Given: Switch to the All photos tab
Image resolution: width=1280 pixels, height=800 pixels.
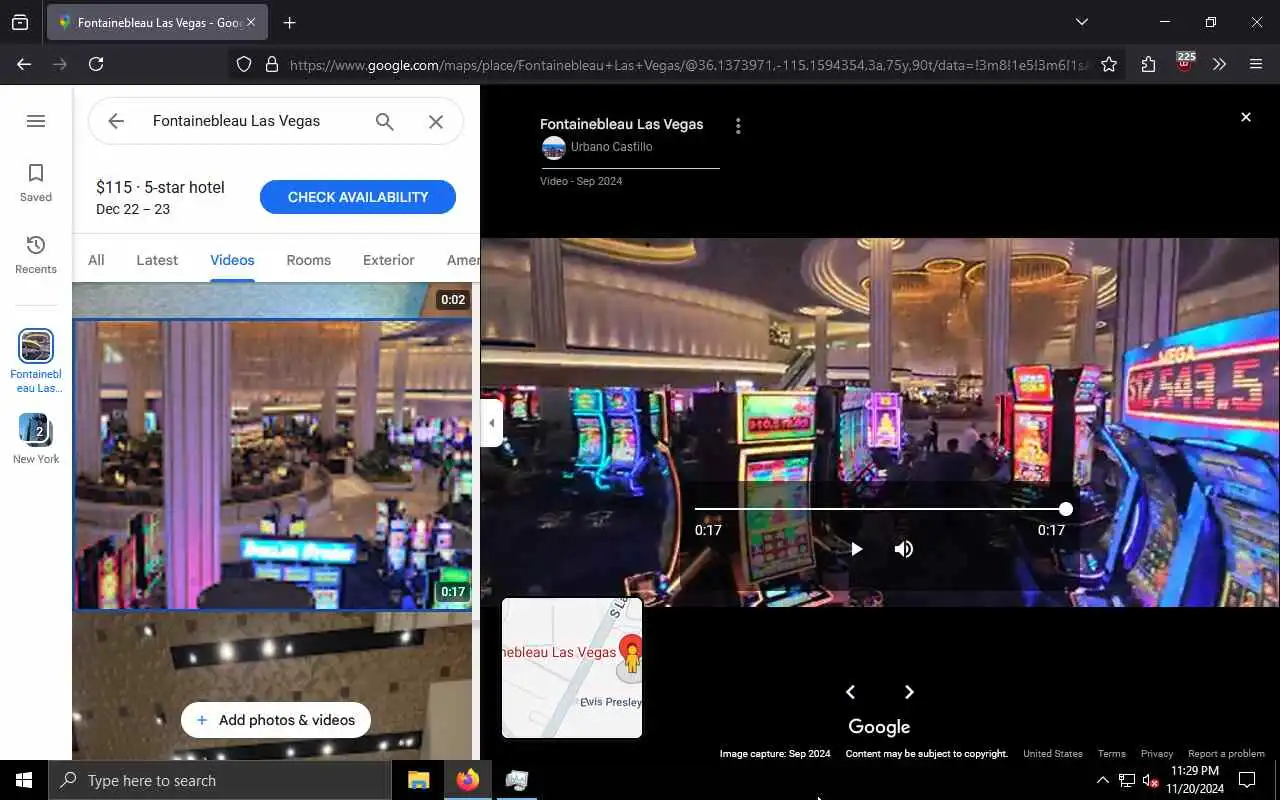Looking at the screenshot, I should (x=96, y=260).
